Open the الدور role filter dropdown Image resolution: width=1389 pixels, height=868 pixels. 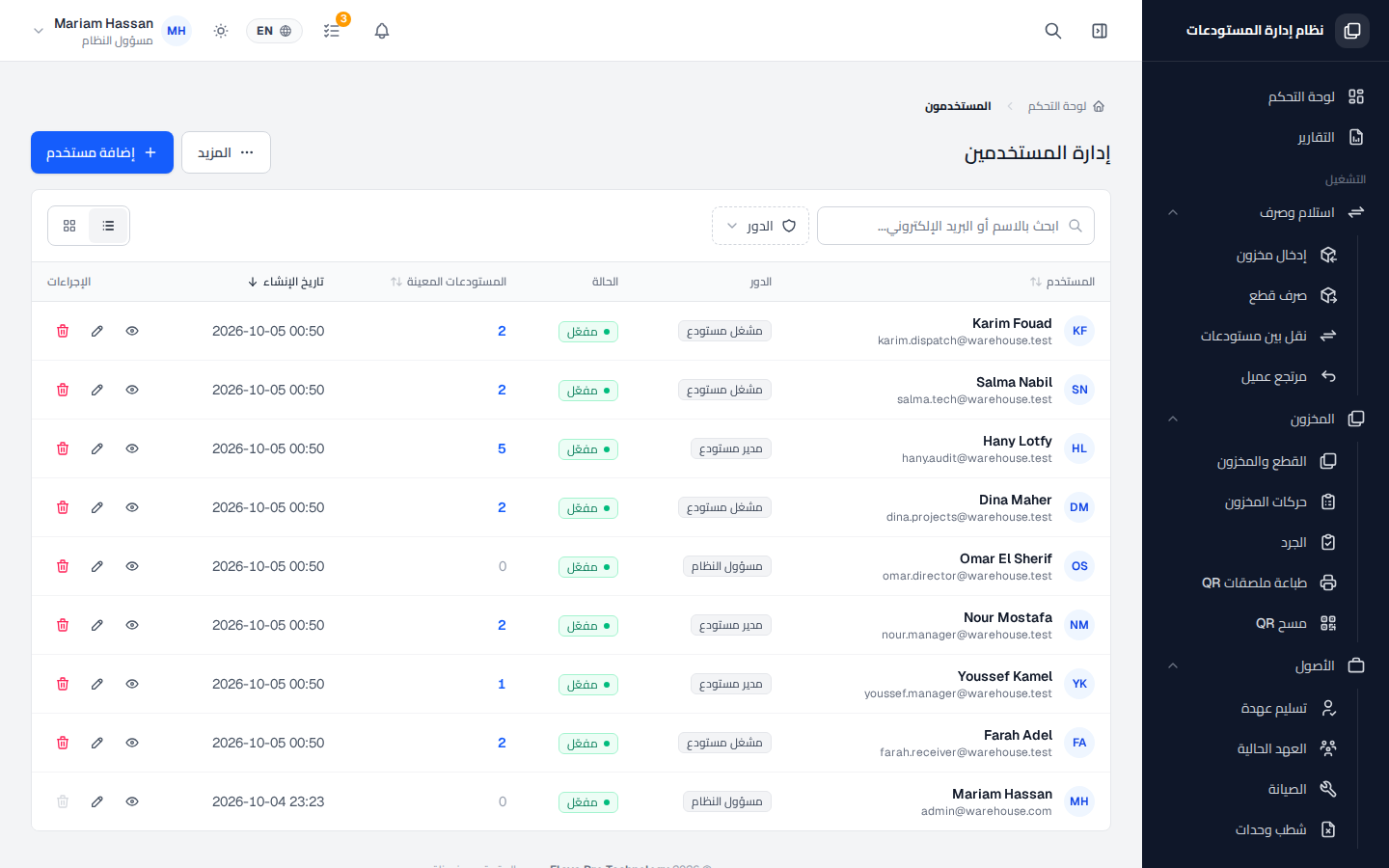pos(760,226)
